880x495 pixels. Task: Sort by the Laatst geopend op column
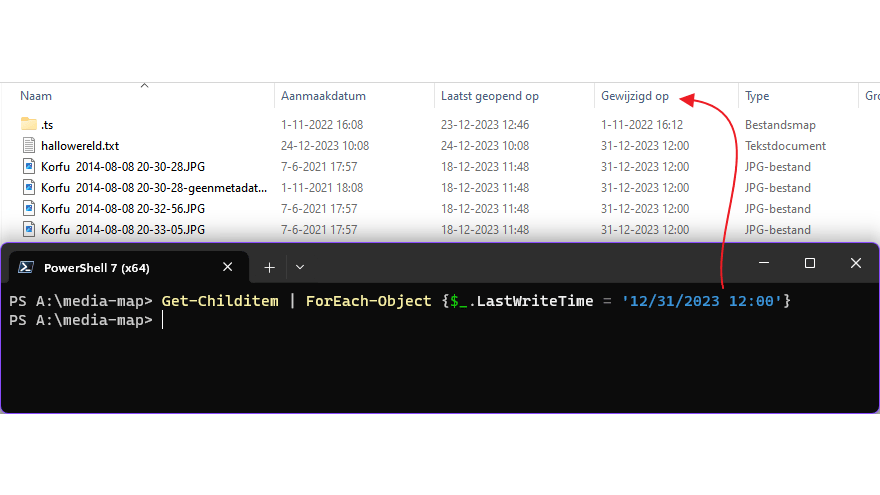[x=490, y=97]
